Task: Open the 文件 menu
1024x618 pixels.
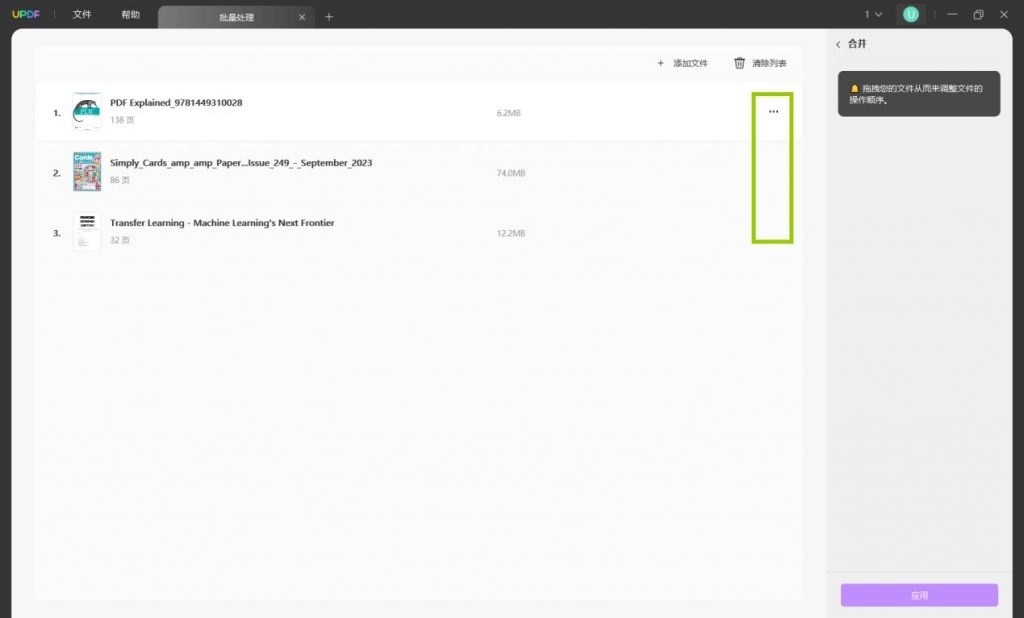Action: 82,14
